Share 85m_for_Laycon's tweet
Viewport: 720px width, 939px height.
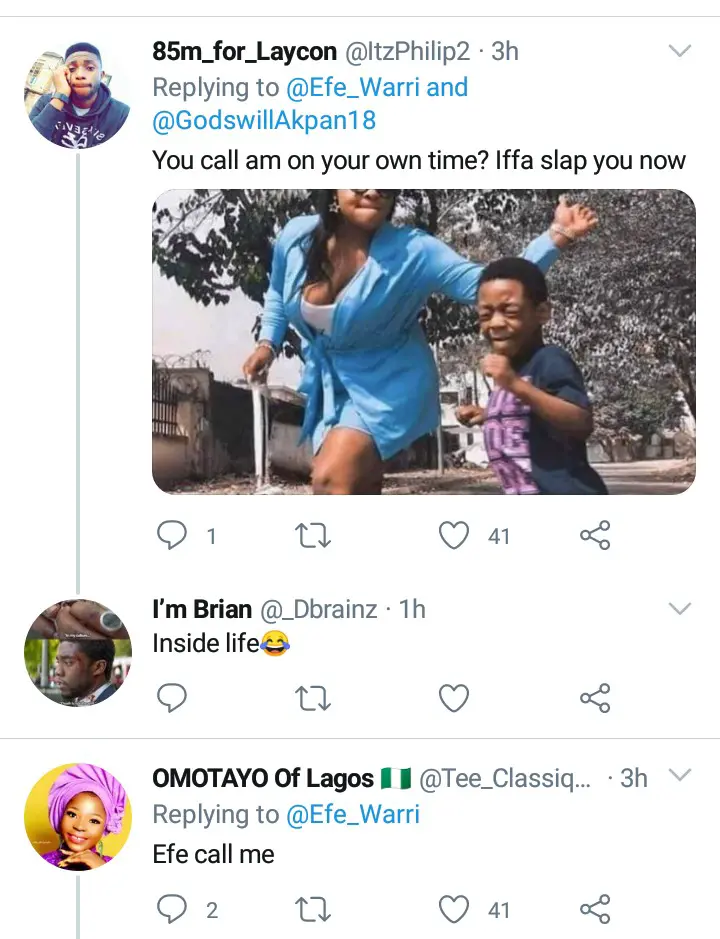[x=595, y=536]
